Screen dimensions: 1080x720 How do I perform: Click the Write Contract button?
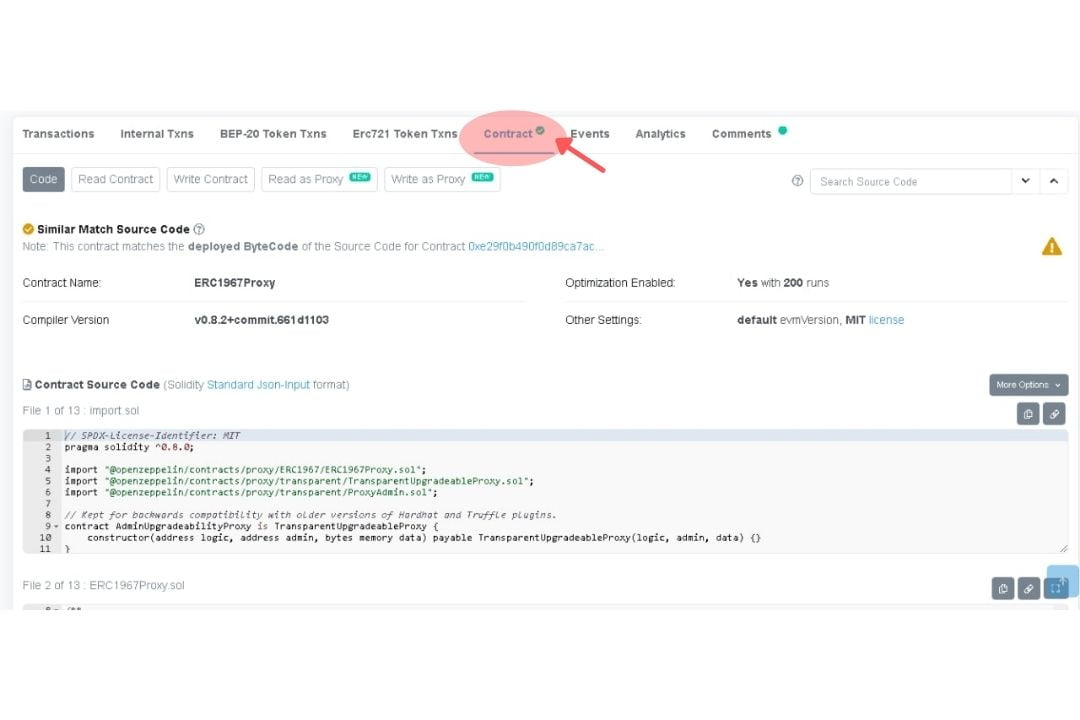pyautogui.click(x=211, y=179)
